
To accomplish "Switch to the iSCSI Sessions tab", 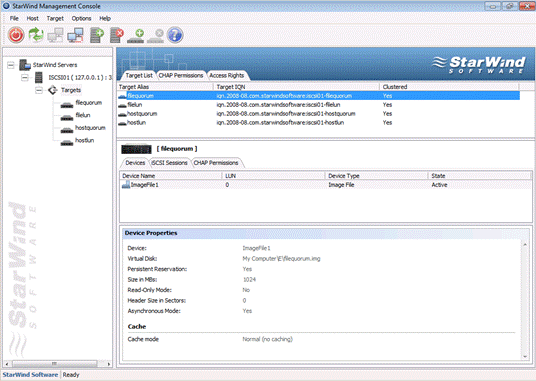I will coord(170,163).
